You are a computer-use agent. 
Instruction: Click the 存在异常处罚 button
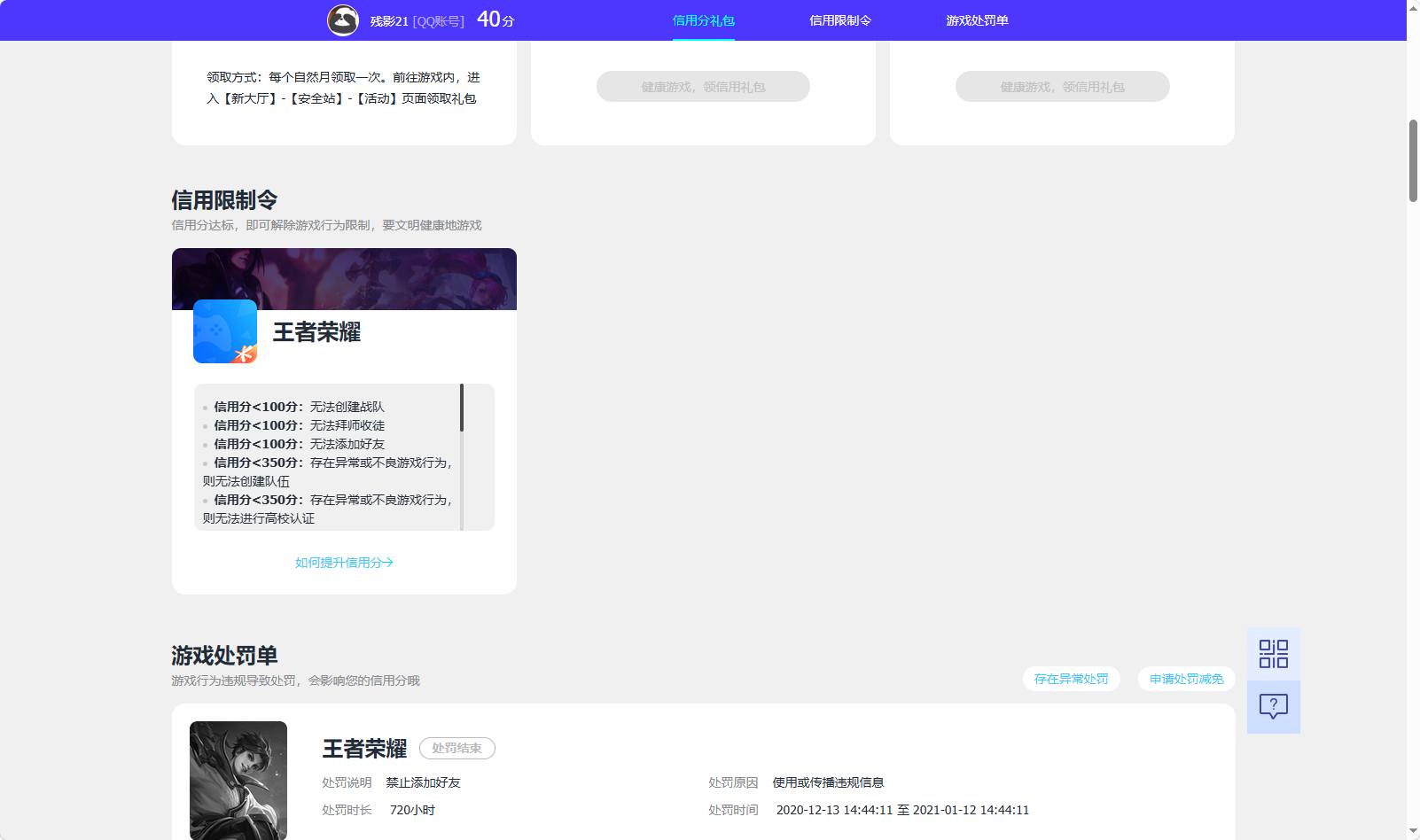click(x=1071, y=679)
